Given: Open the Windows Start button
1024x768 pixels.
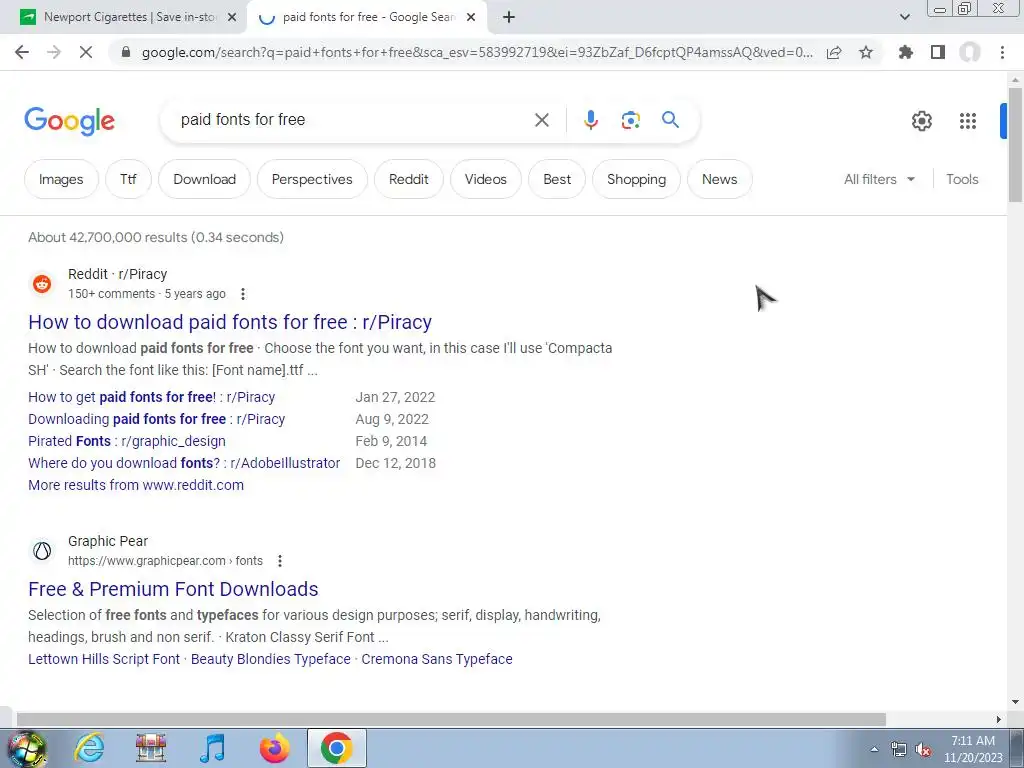Looking at the screenshot, I should 27,748.
